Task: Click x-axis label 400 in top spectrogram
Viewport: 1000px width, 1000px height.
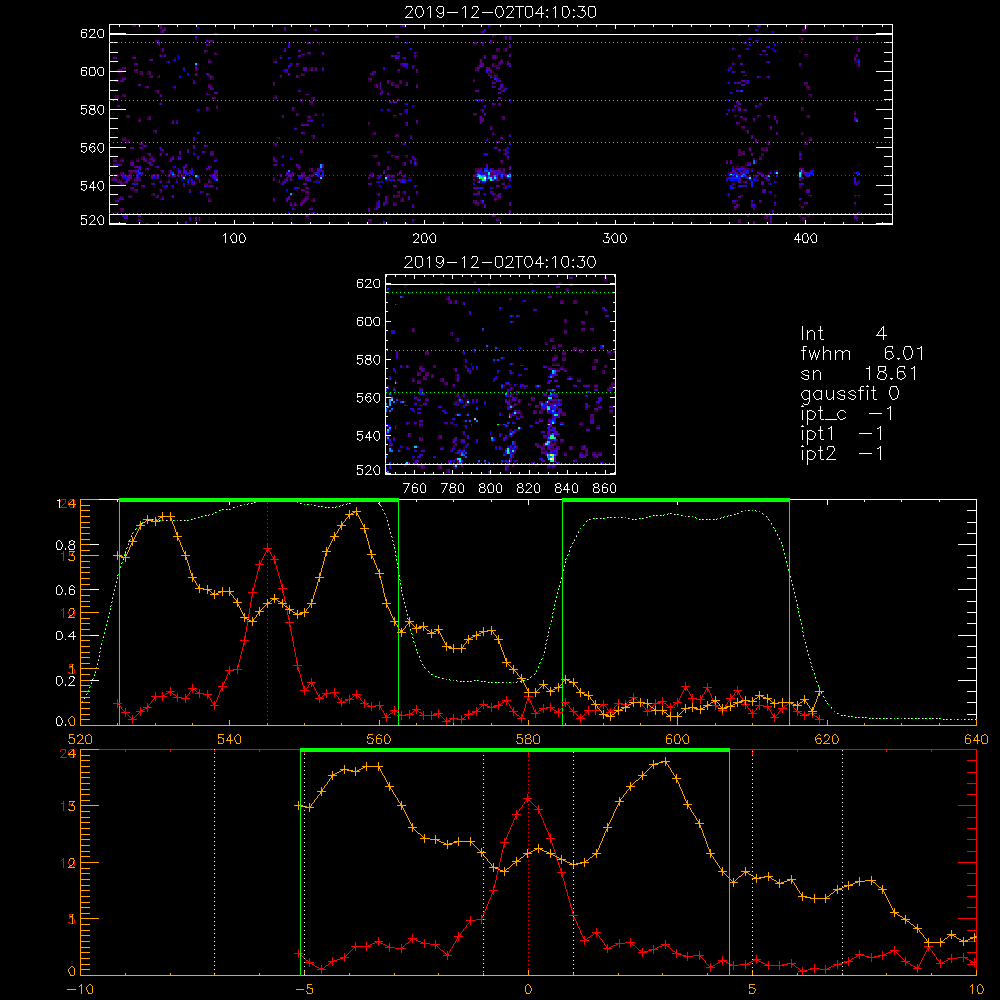Action: (x=805, y=239)
